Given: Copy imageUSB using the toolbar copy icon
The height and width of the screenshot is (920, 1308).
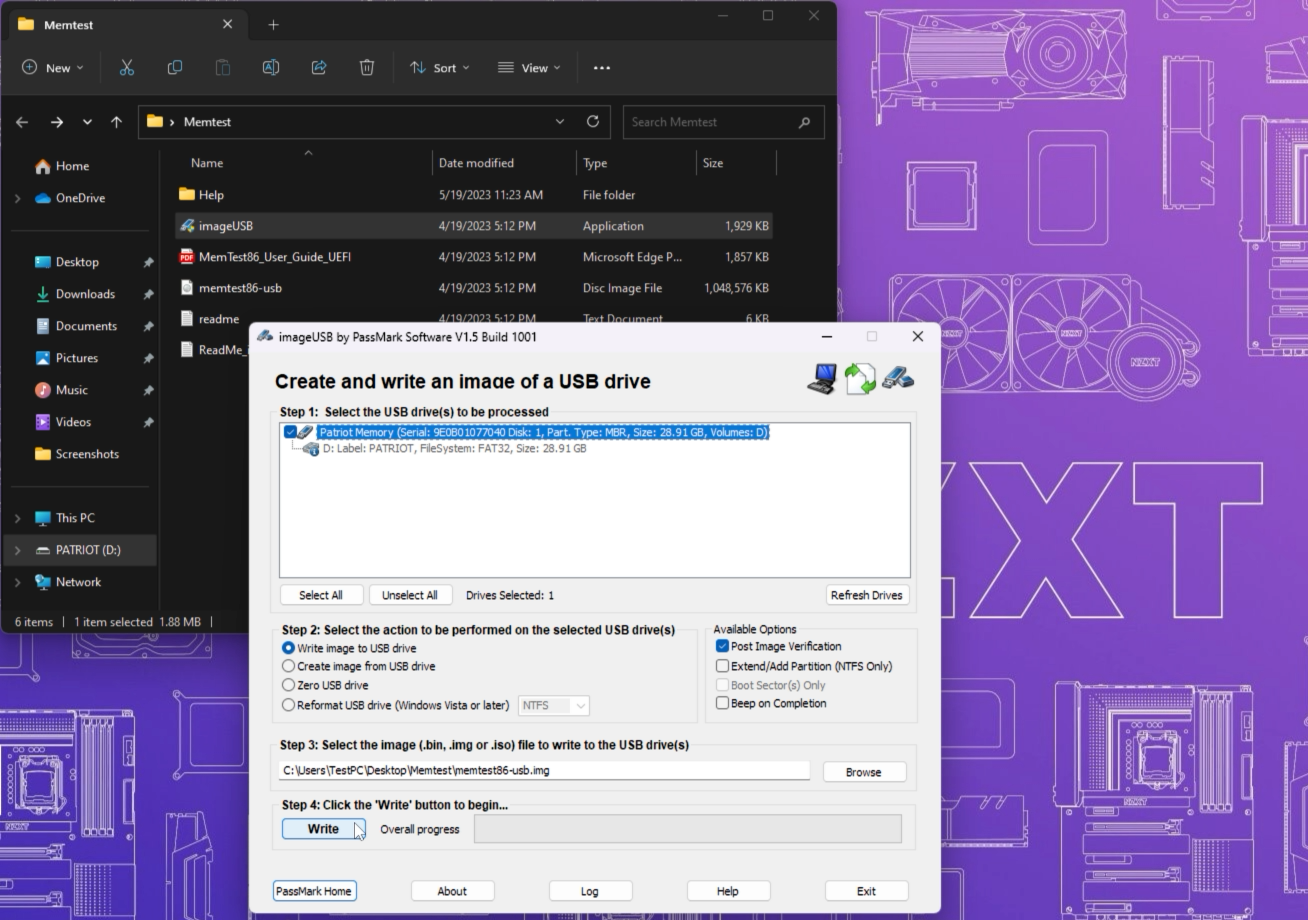Looking at the screenshot, I should 174,67.
